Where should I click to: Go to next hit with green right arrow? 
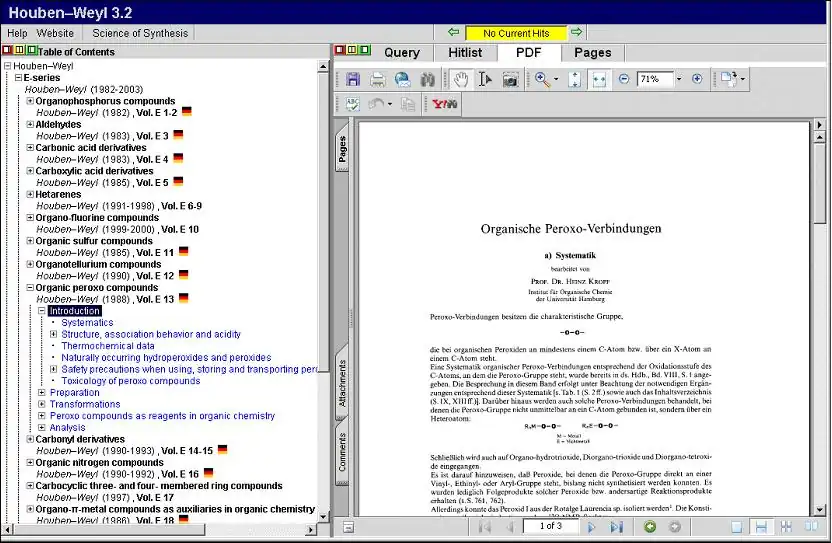click(x=576, y=33)
